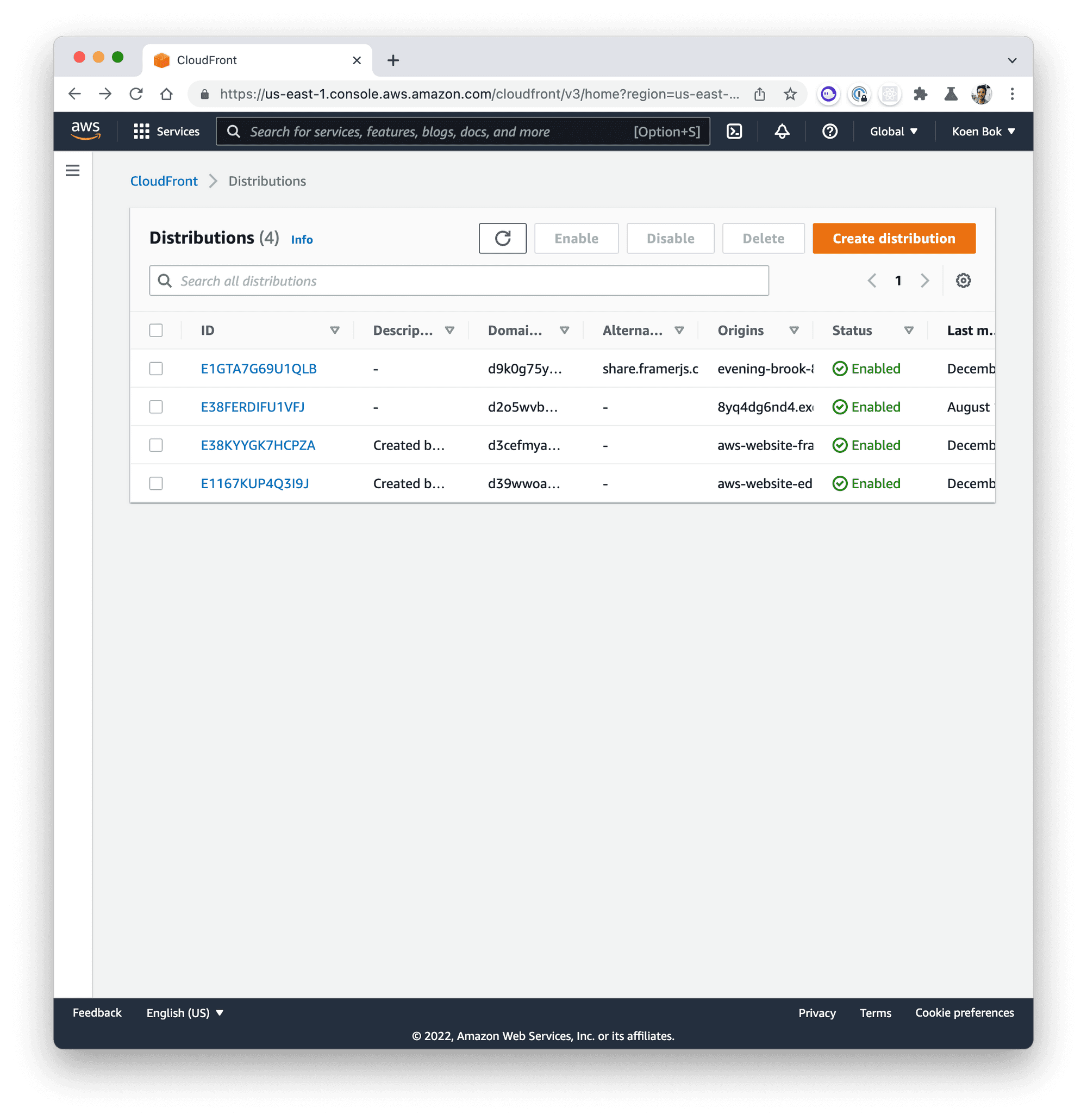Select all distributions header checkbox
This screenshot has width=1087, height=1120.
156,330
